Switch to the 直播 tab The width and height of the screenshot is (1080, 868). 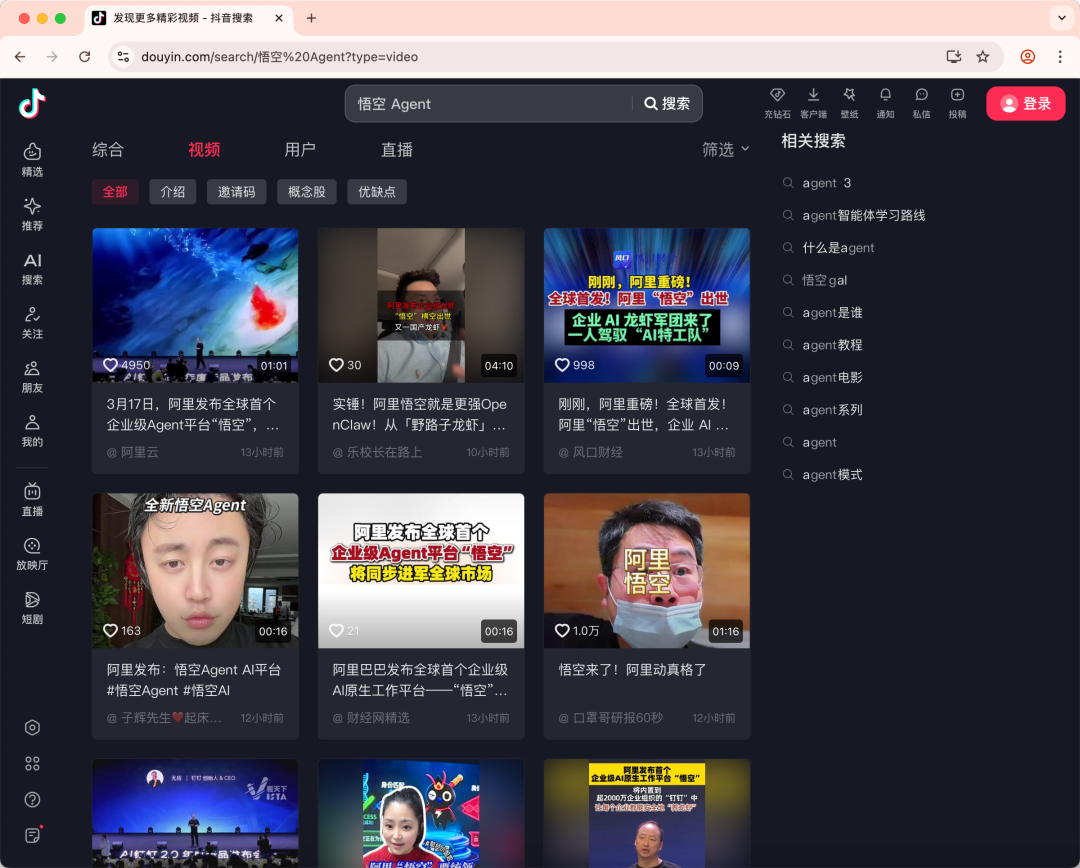pos(396,149)
